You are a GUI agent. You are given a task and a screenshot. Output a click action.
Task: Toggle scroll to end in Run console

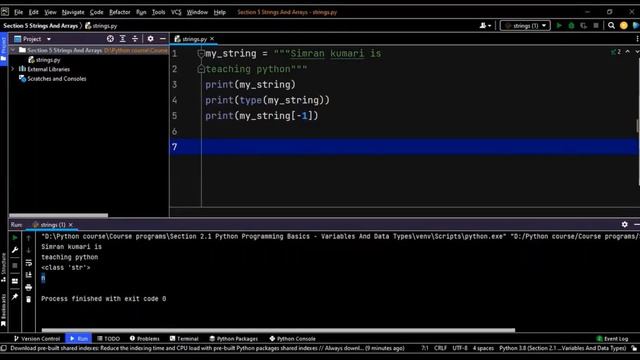[x=29, y=275]
